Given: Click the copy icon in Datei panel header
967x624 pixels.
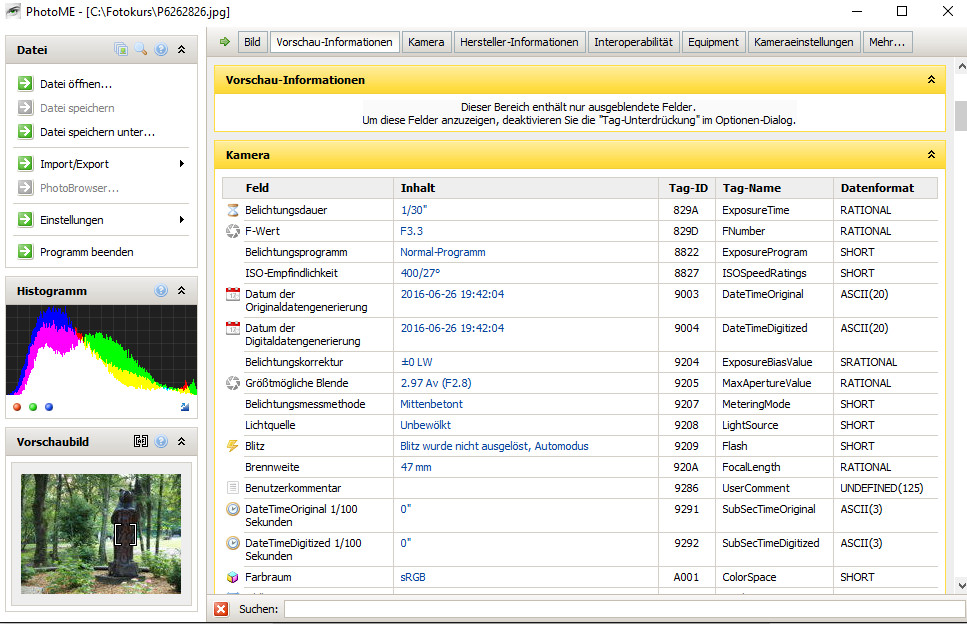Looking at the screenshot, I should pos(121,49).
